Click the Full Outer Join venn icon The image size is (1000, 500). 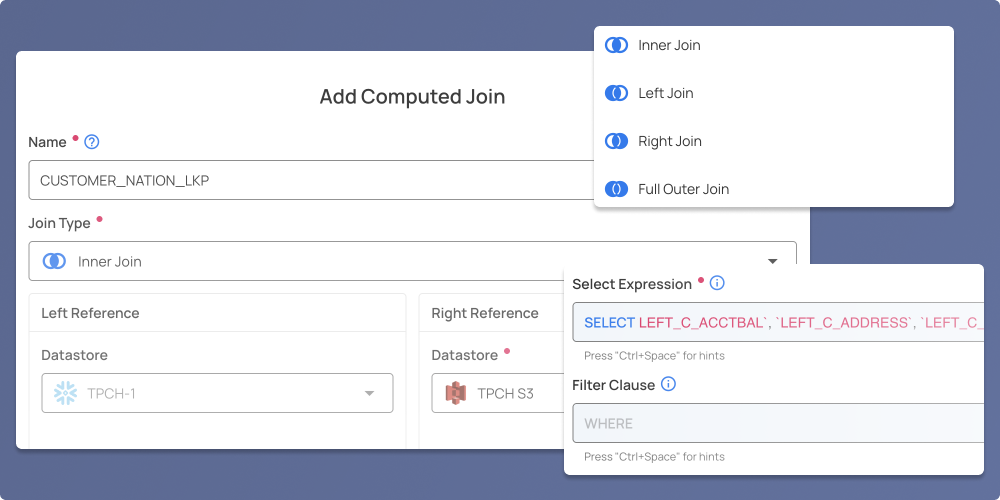pyautogui.click(x=616, y=189)
